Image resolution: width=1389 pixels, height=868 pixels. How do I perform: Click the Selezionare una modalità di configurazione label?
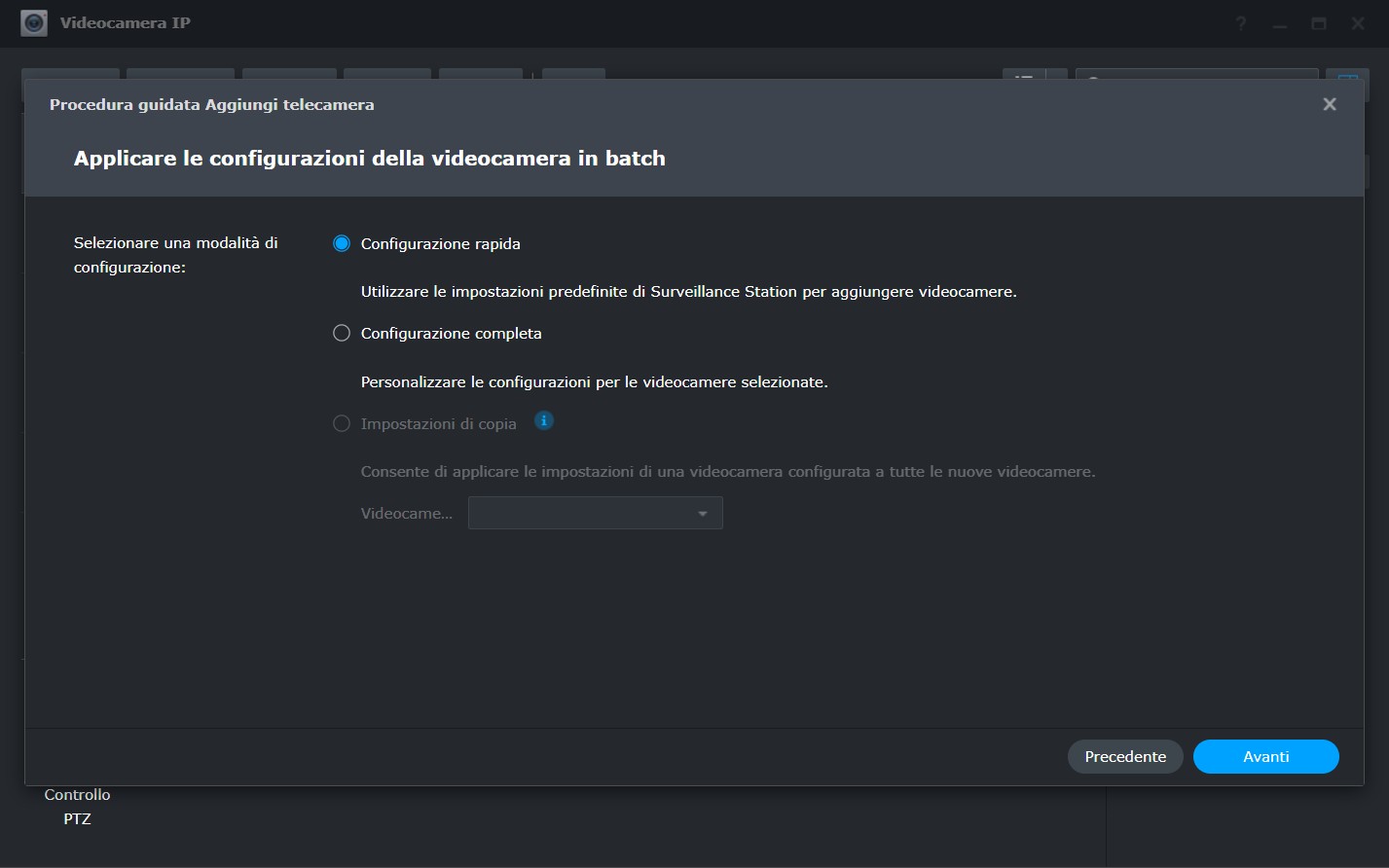click(x=175, y=255)
